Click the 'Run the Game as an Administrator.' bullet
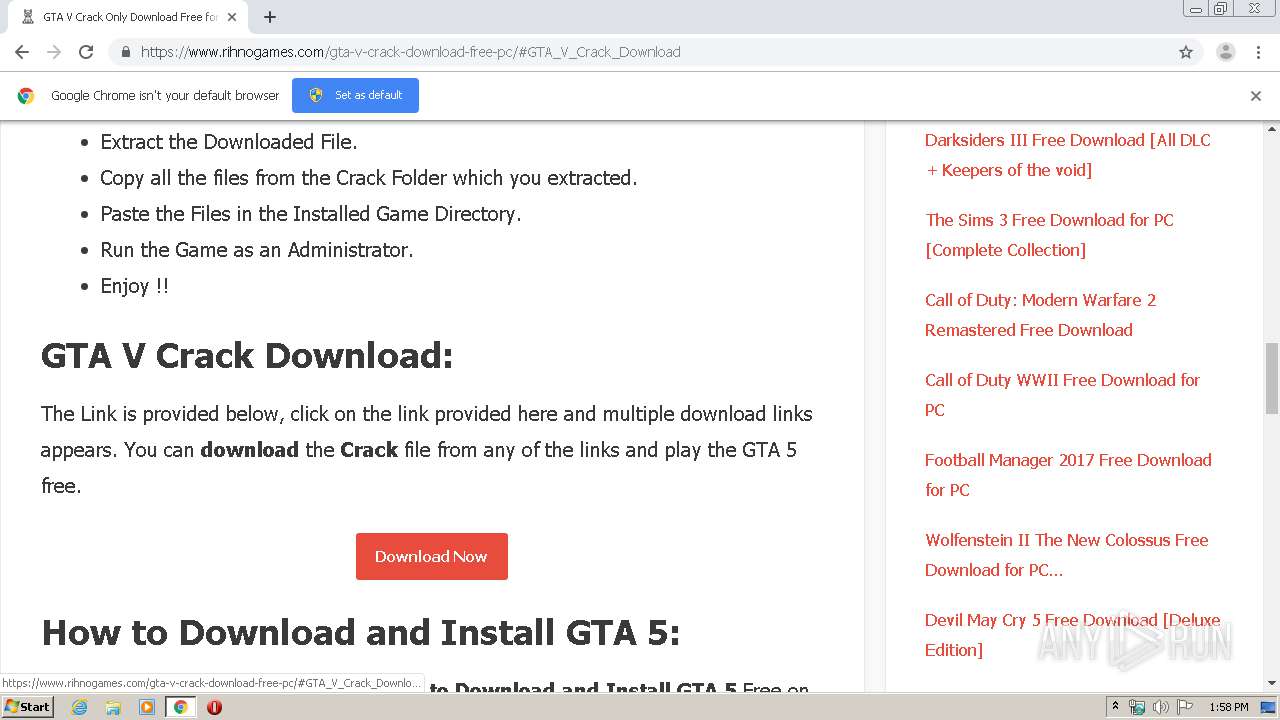This screenshot has height=720, width=1280. (x=257, y=250)
